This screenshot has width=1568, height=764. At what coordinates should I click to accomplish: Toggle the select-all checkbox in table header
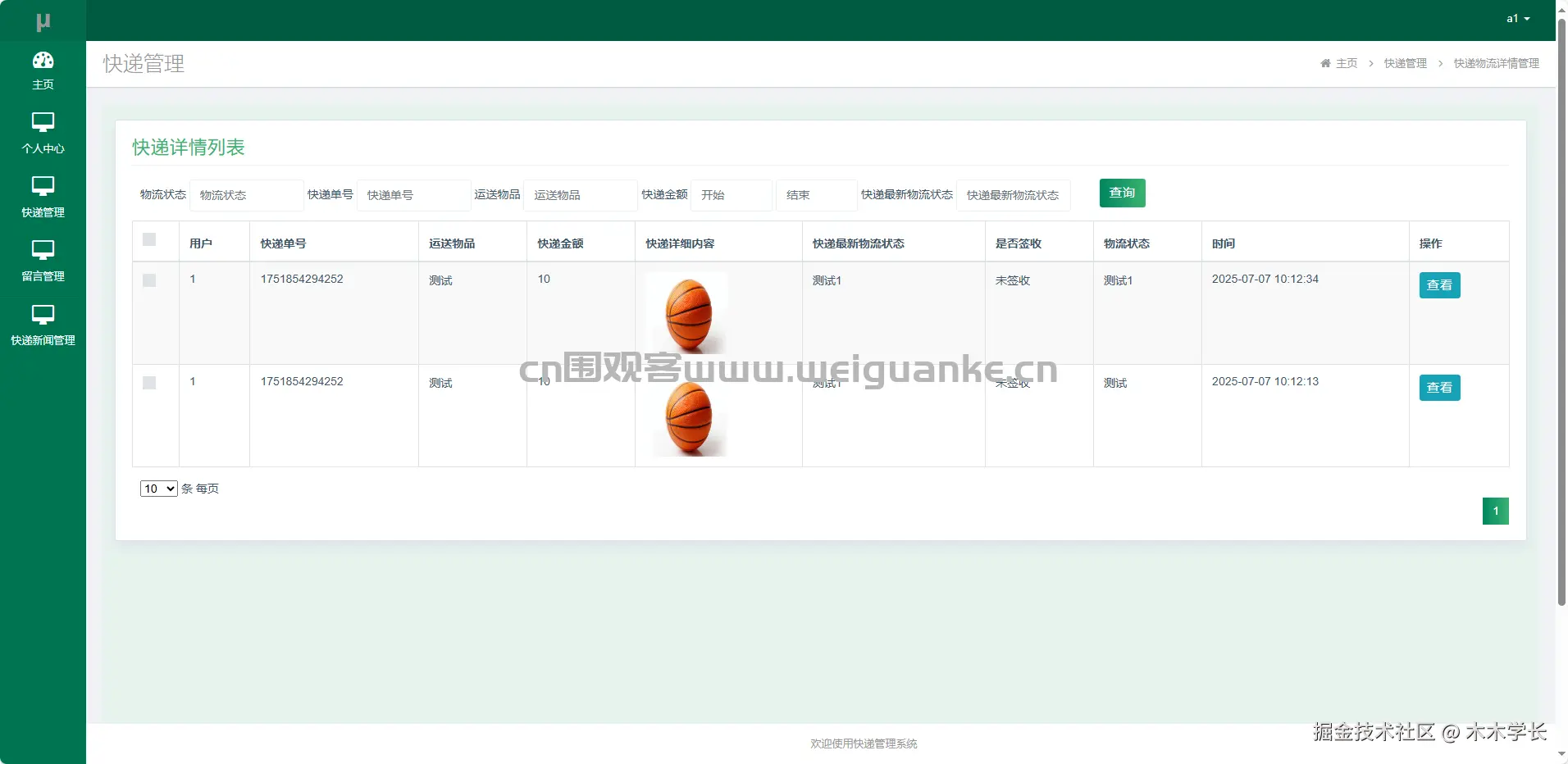point(149,239)
